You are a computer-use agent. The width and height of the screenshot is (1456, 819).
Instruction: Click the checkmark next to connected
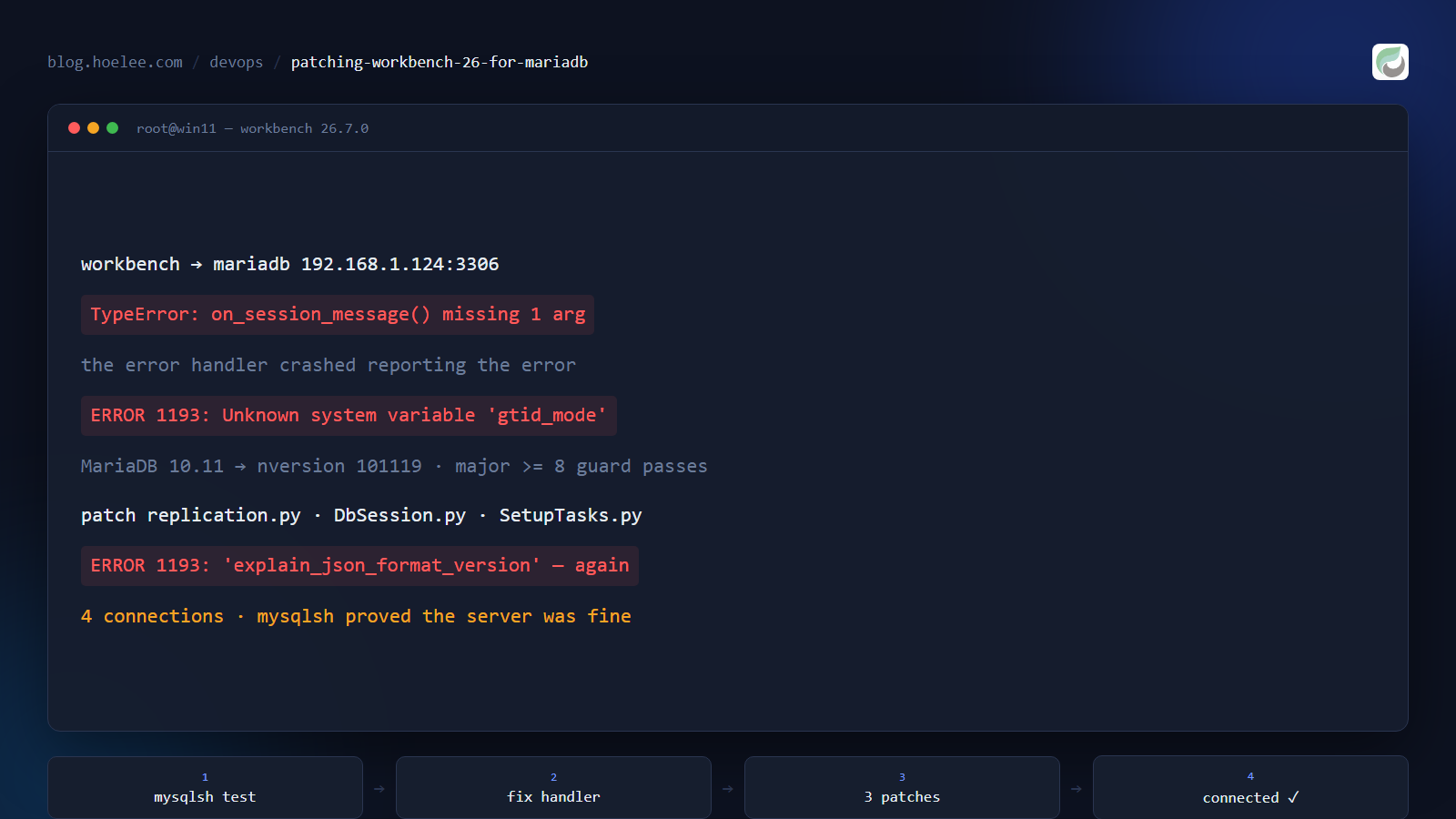tap(1293, 797)
